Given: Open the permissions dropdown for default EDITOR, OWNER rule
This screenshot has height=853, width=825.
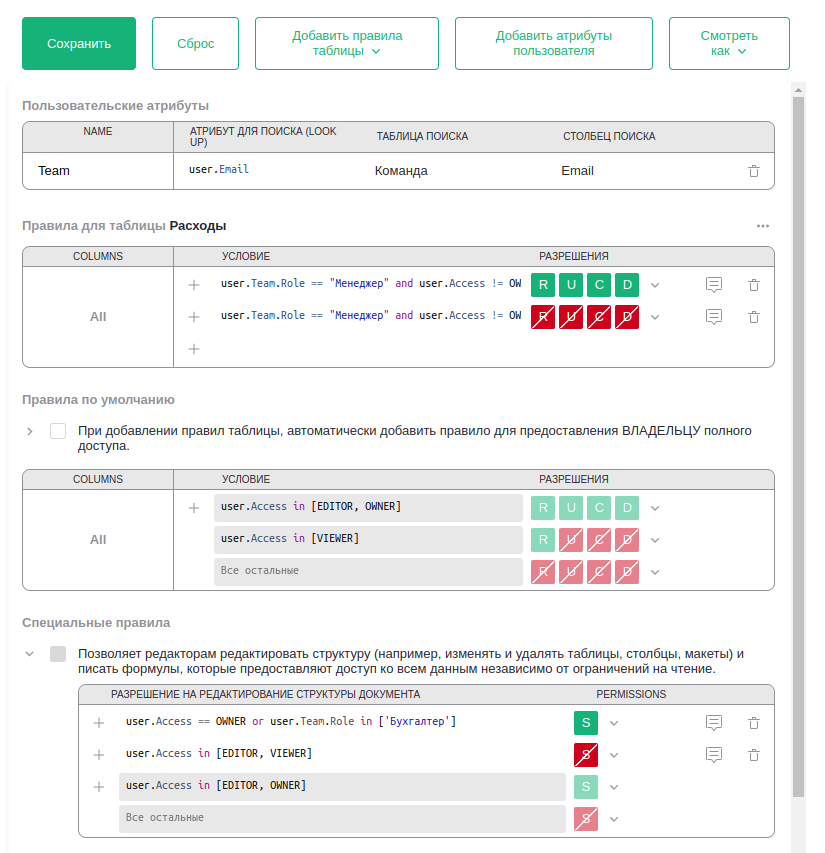Looking at the screenshot, I should [x=655, y=508].
